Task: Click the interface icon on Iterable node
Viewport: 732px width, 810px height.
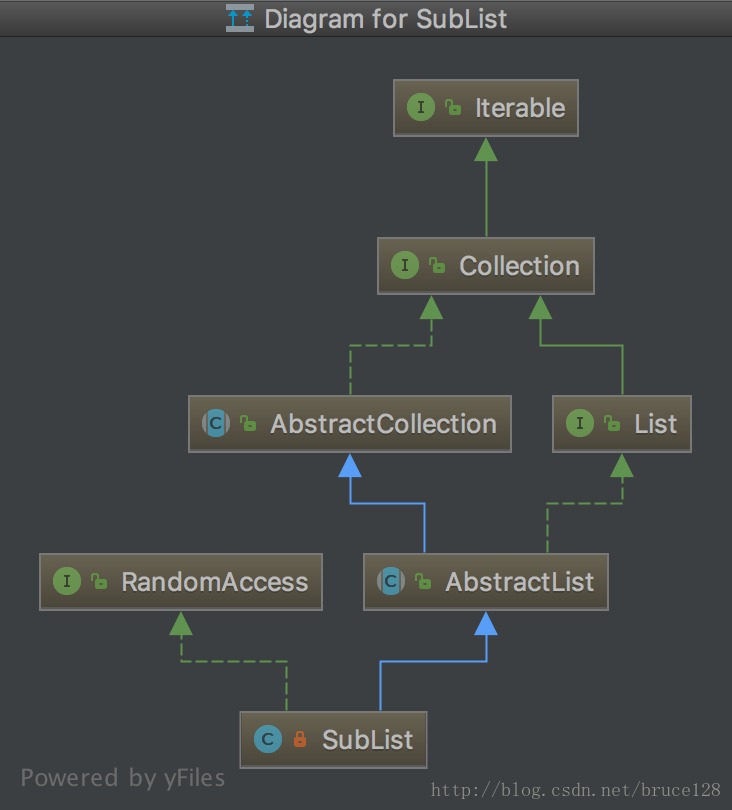Action: pyautogui.click(x=421, y=107)
